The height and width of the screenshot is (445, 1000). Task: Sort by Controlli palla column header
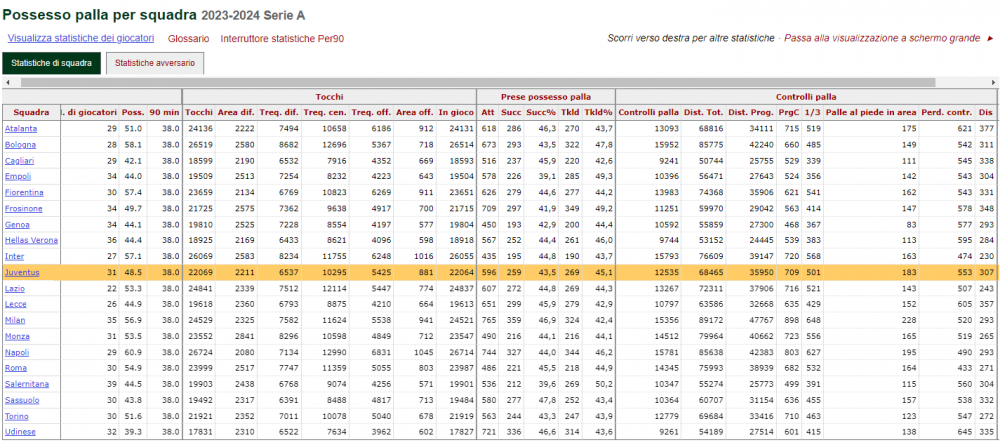[x=649, y=112]
